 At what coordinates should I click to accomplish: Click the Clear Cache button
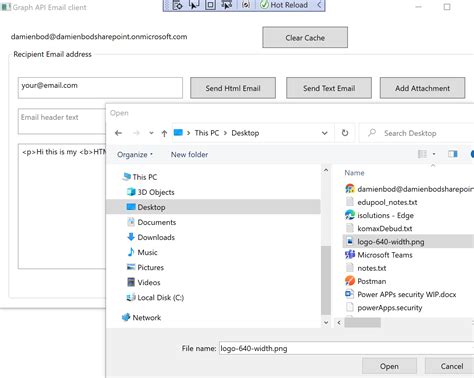point(305,37)
